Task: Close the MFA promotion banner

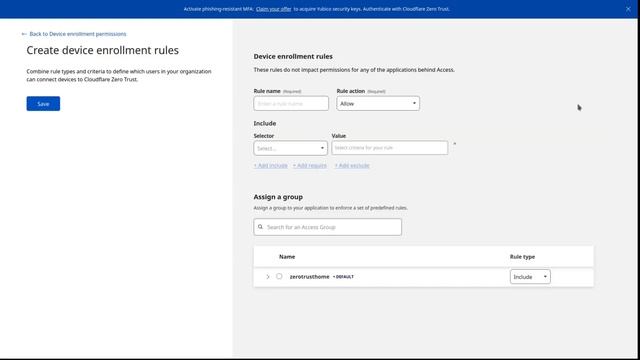Action: [628, 9]
